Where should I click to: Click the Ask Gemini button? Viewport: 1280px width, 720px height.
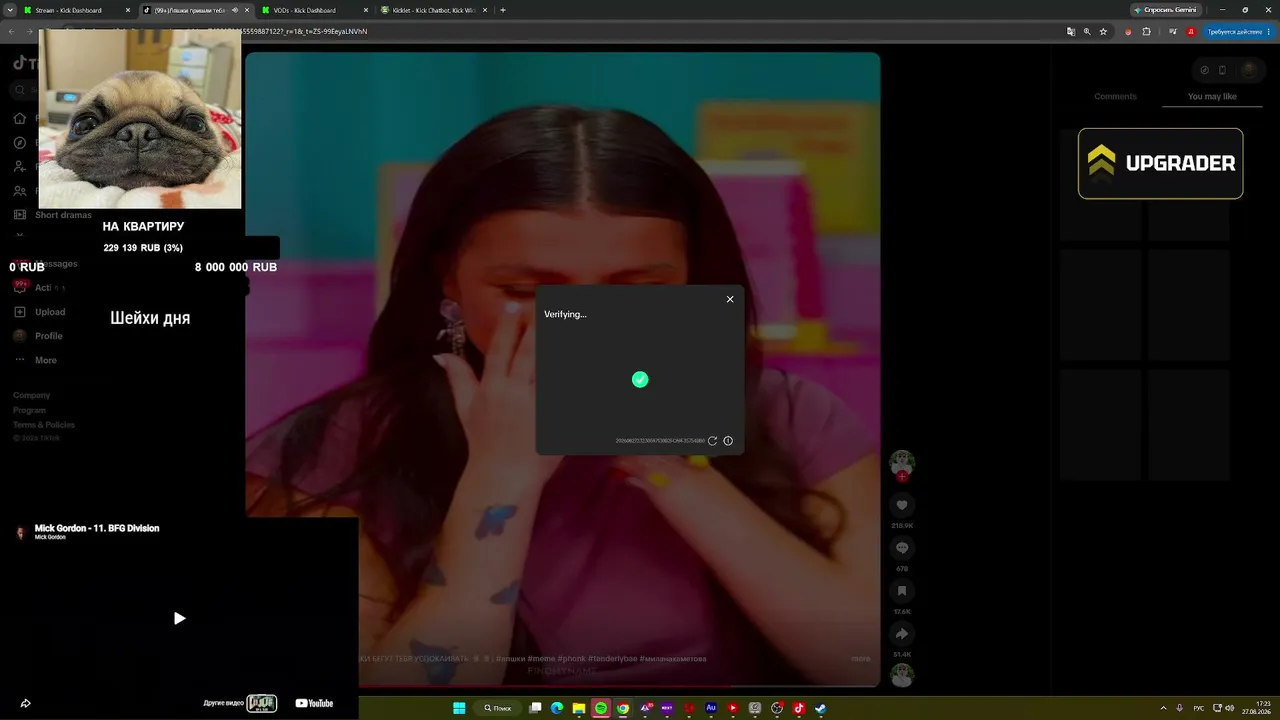[x=1165, y=10]
